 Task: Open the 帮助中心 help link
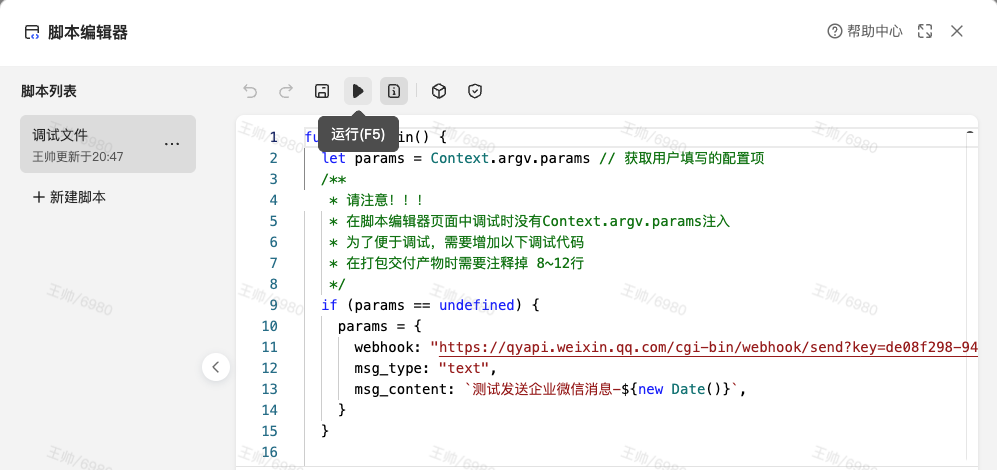[865, 32]
